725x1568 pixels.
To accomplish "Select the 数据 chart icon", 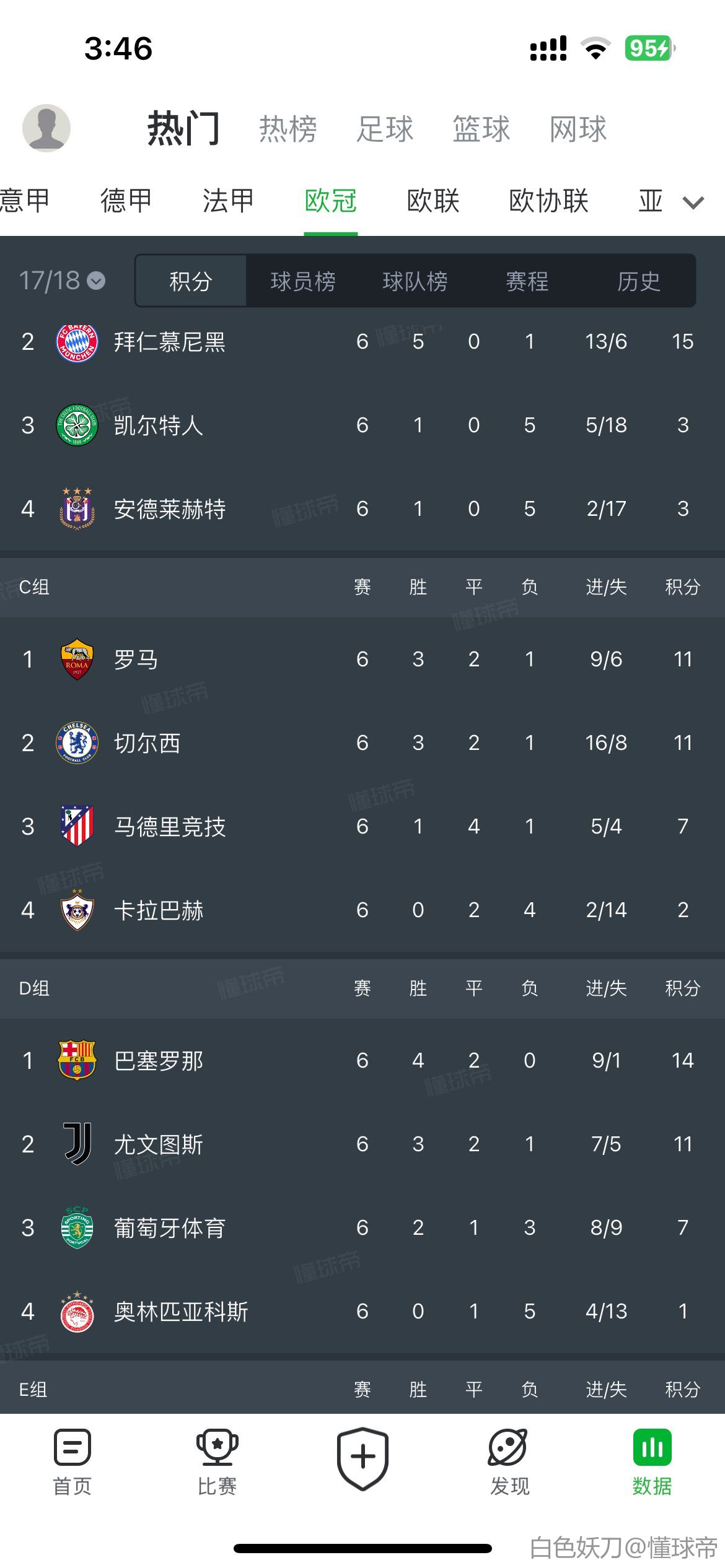I will coord(652,1447).
